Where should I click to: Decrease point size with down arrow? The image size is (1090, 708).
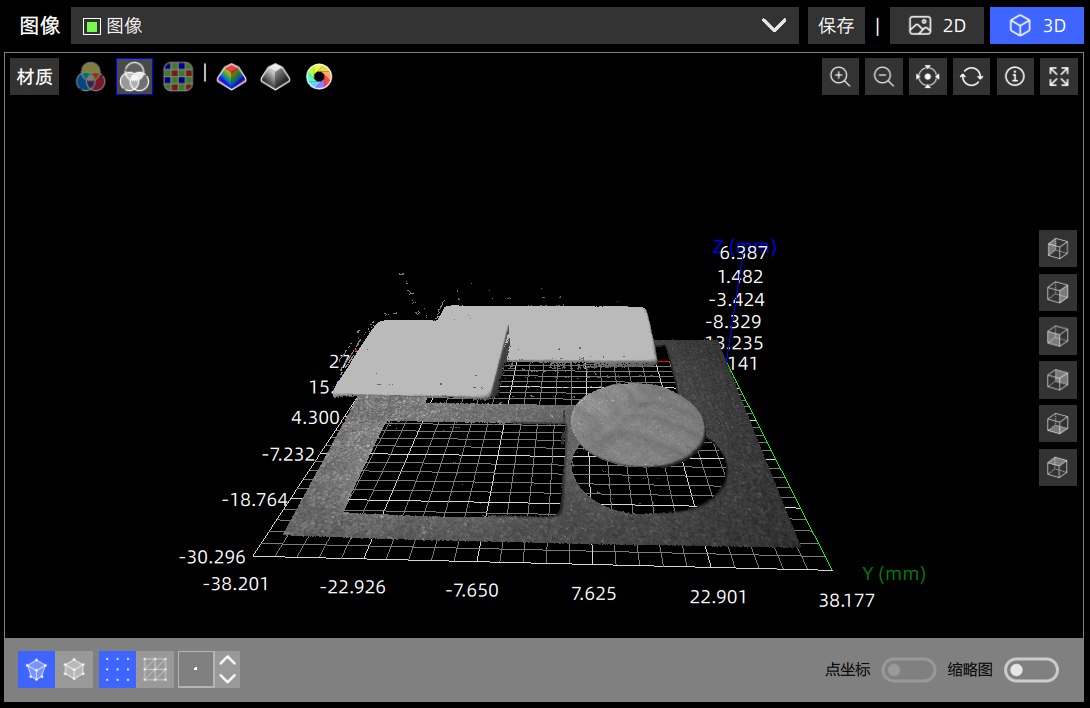pyautogui.click(x=228, y=679)
